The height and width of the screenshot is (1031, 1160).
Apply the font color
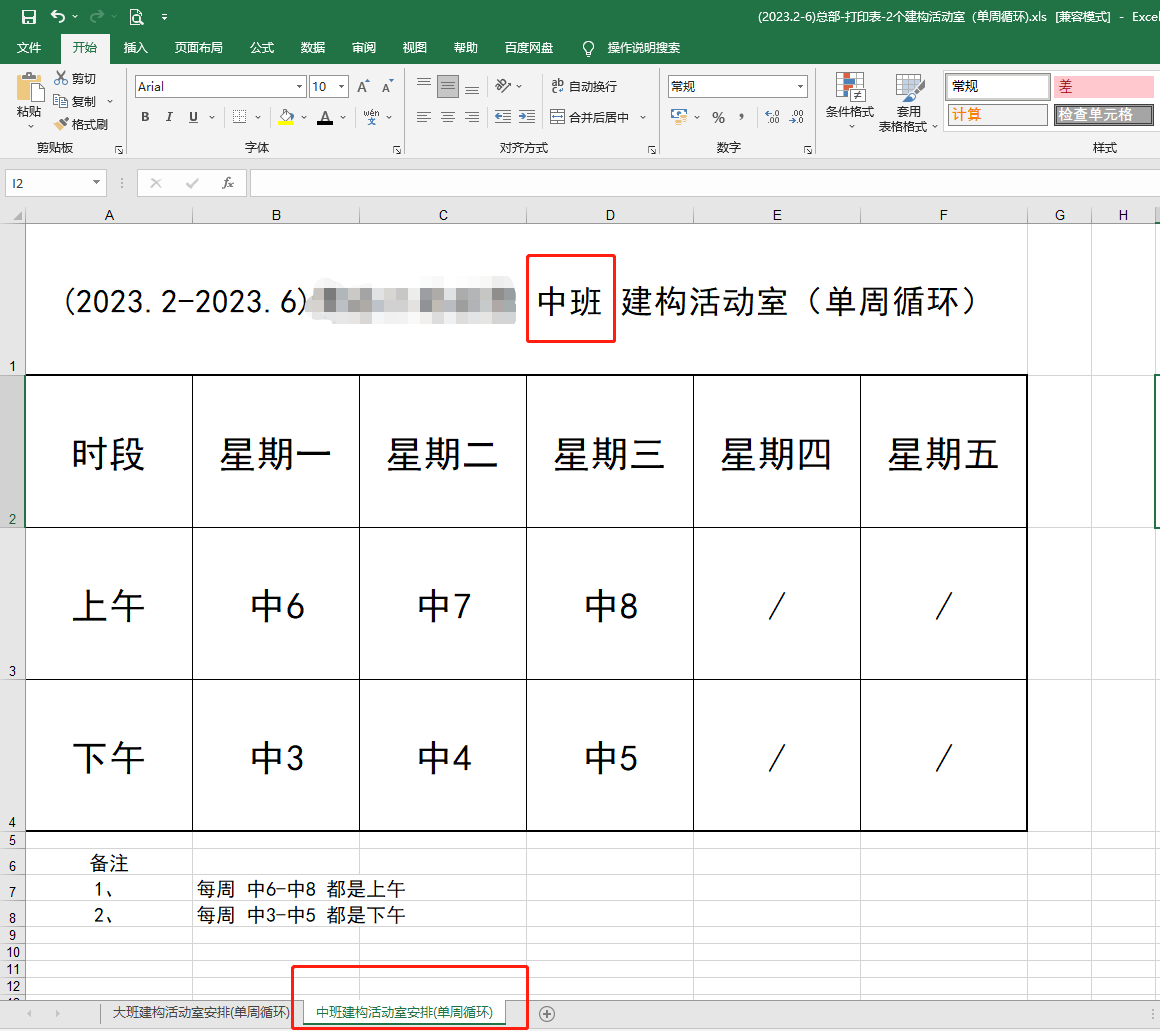click(325, 117)
